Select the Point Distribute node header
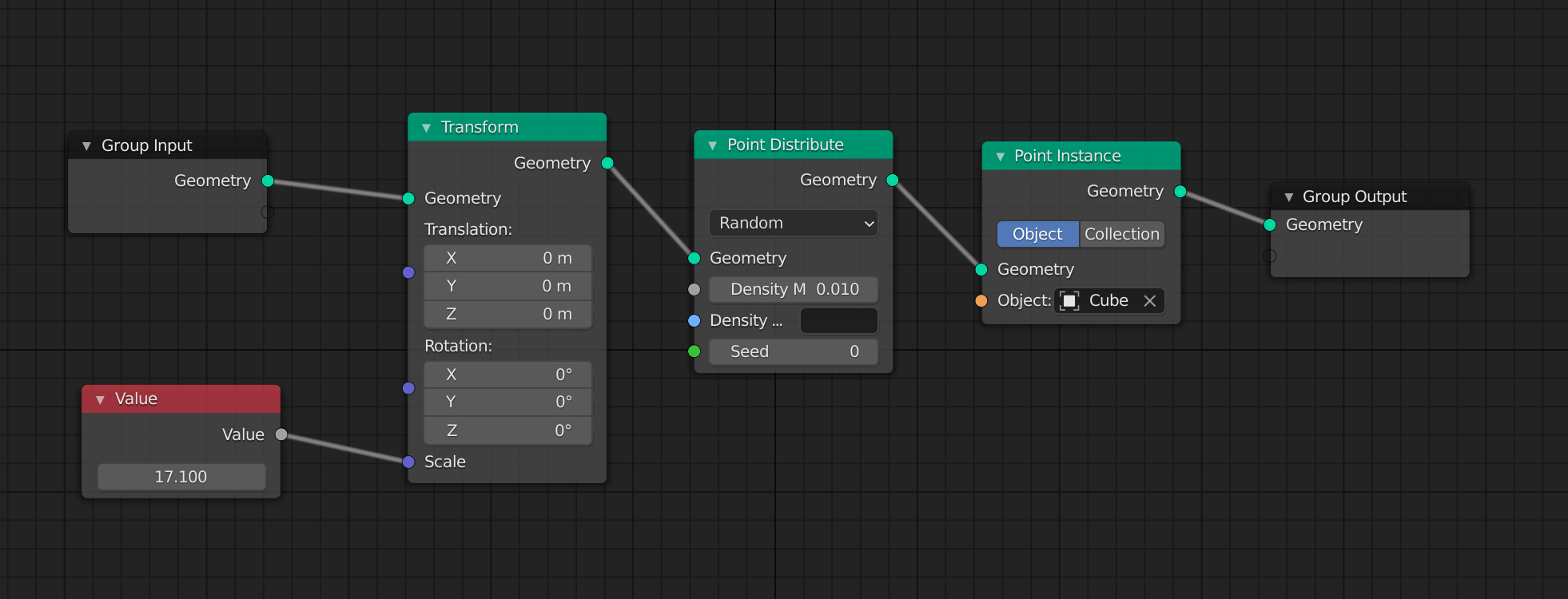This screenshot has width=1568, height=599. pyautogui.click(x=794, y=145)
